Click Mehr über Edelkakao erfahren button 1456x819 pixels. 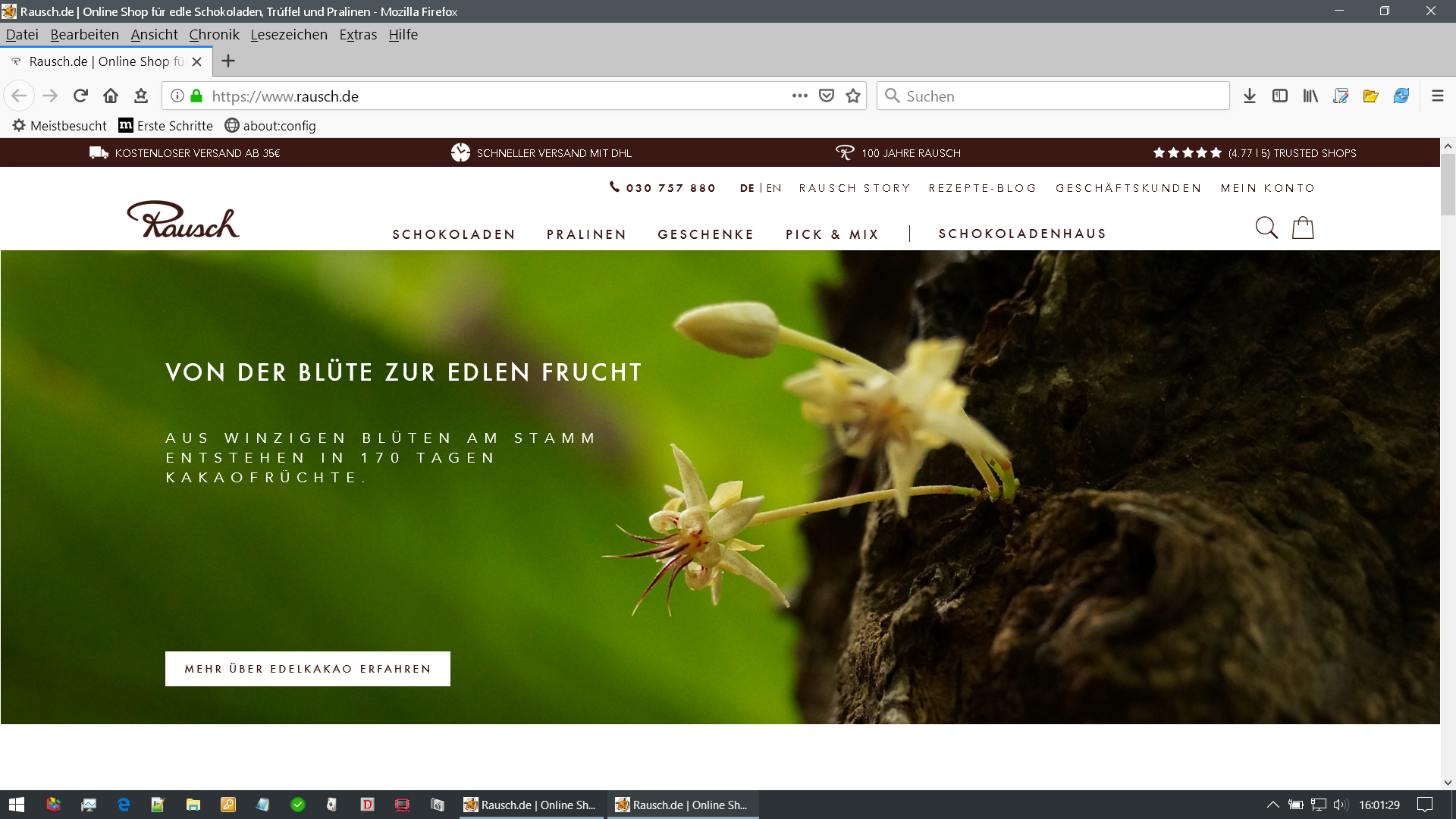click(308, 669)
